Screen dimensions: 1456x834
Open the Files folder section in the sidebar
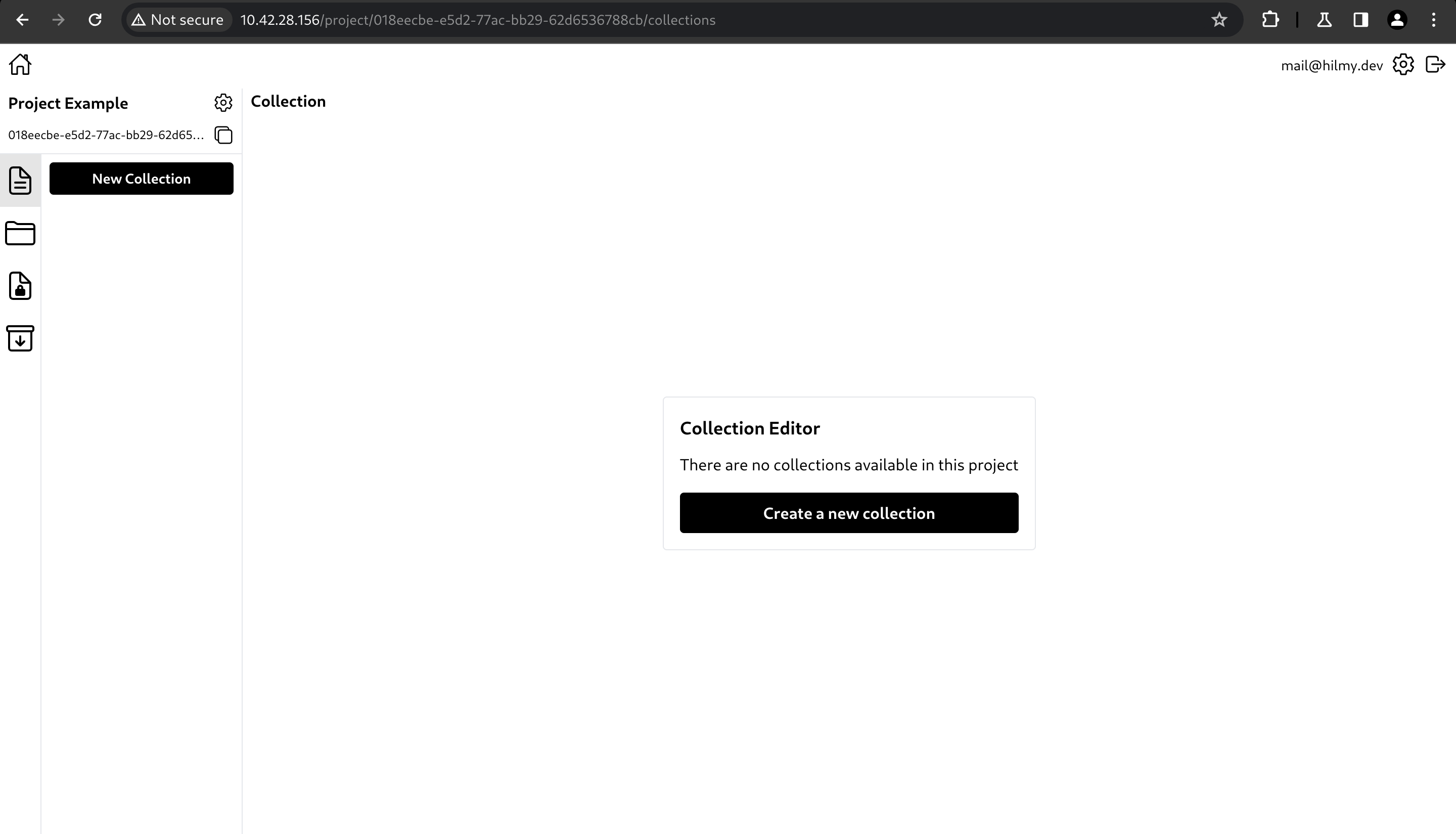[20, 233]
